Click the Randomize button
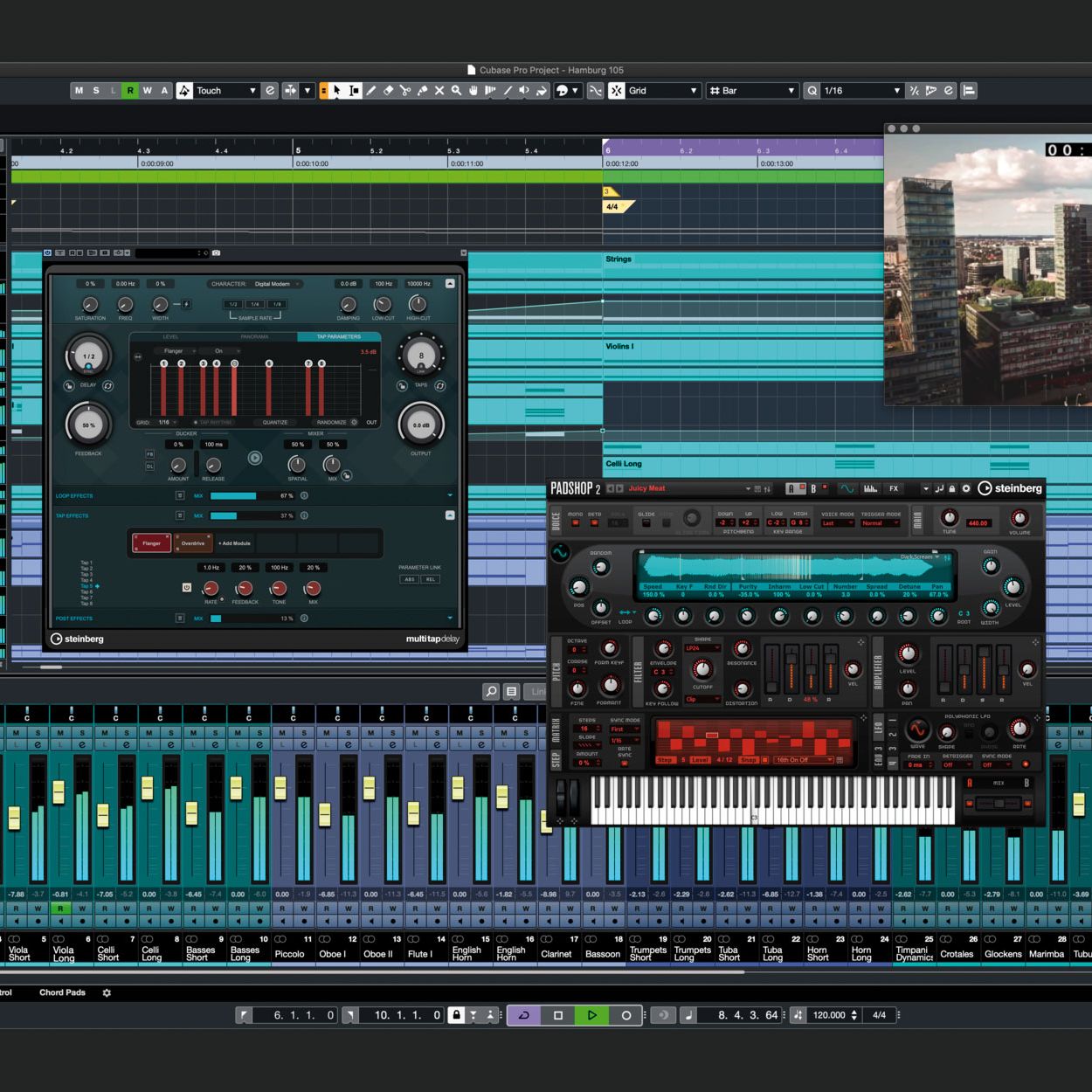Image resolution: width=1092 pixels, height=1092 pixels. coord(331,422)
